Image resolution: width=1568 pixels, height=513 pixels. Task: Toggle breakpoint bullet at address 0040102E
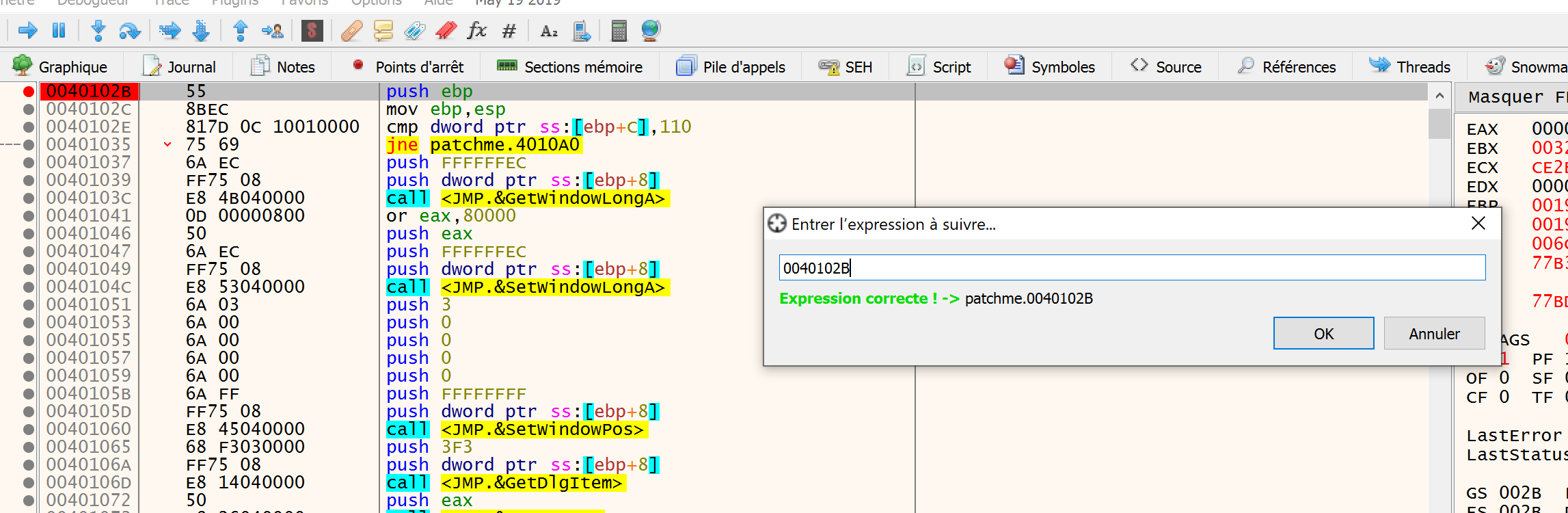28,127
